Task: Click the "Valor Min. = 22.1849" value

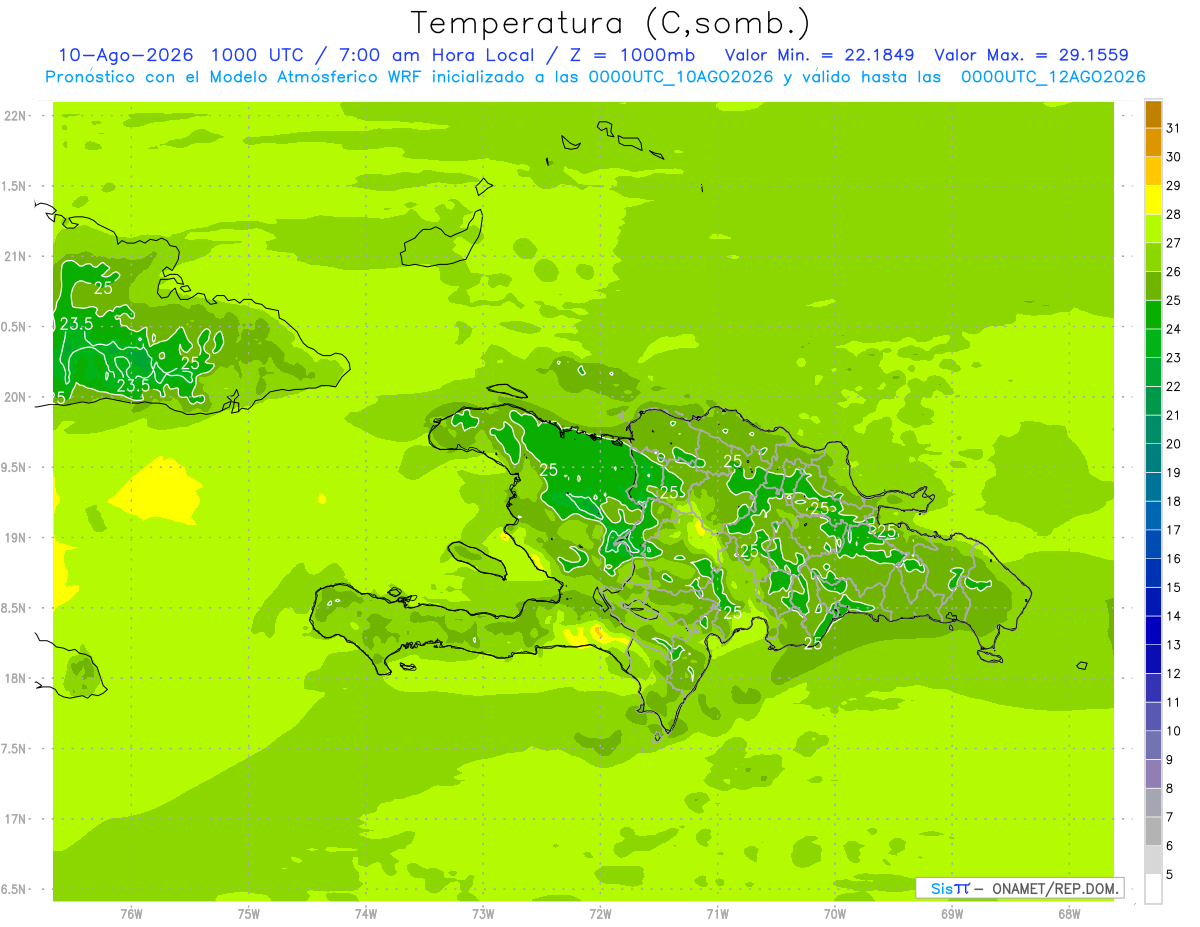Action: tap(820, 55)
